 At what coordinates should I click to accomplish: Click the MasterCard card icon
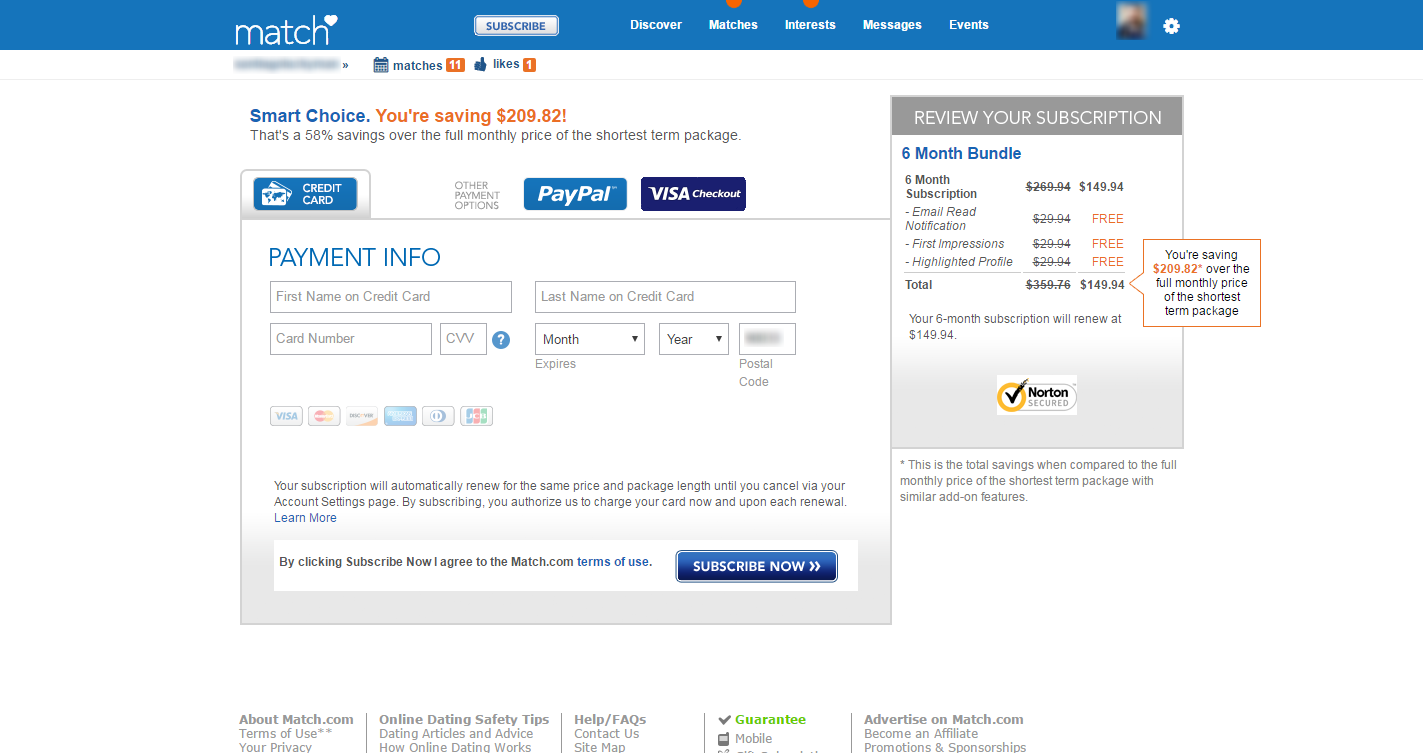tap(324, 416)
